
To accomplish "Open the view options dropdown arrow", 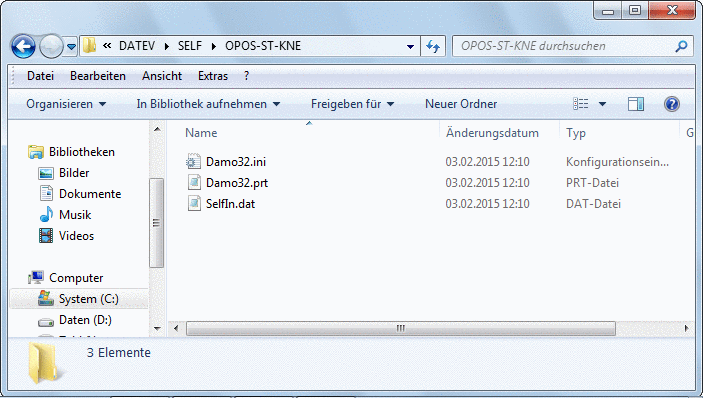I will tap(603, 104).
